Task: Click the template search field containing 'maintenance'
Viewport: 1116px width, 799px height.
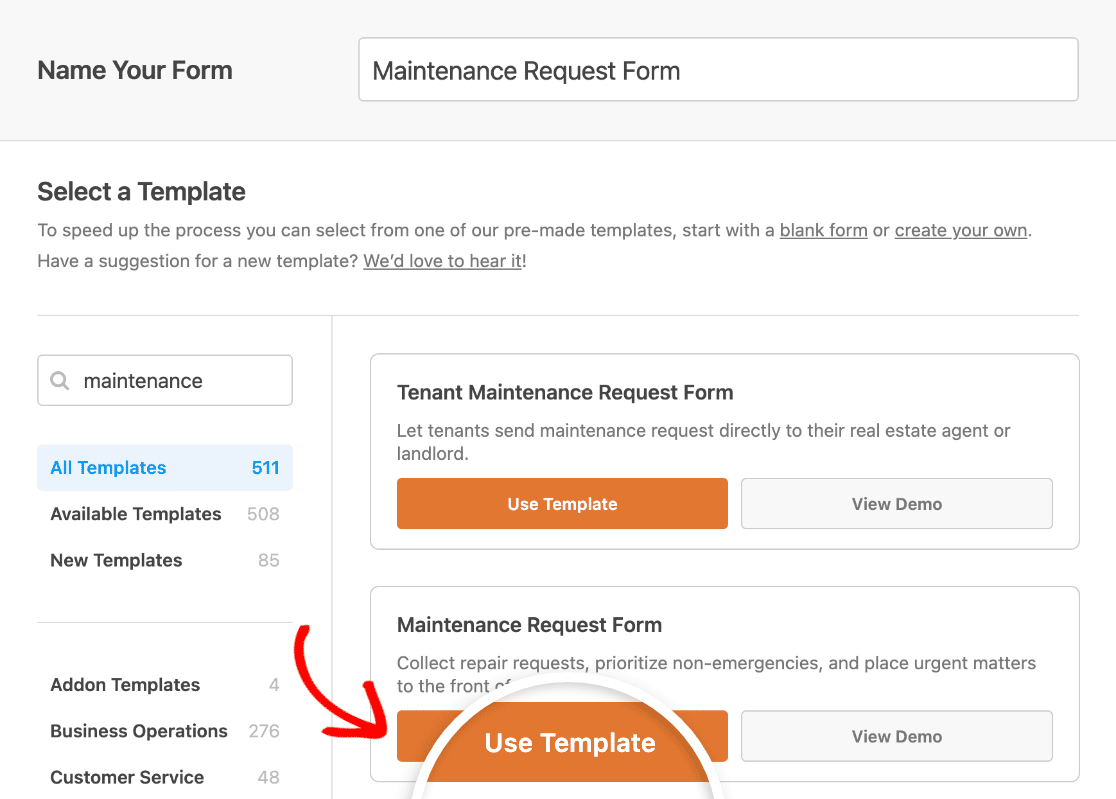Action: click(x=164, y=381)
